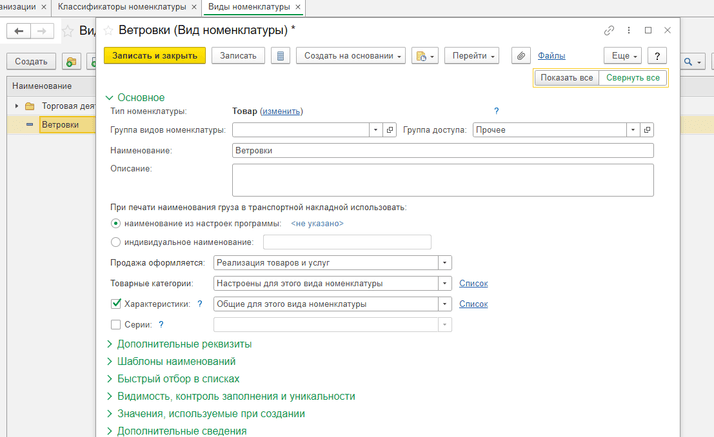Click the paperclip attachments icon

(520, 56)
